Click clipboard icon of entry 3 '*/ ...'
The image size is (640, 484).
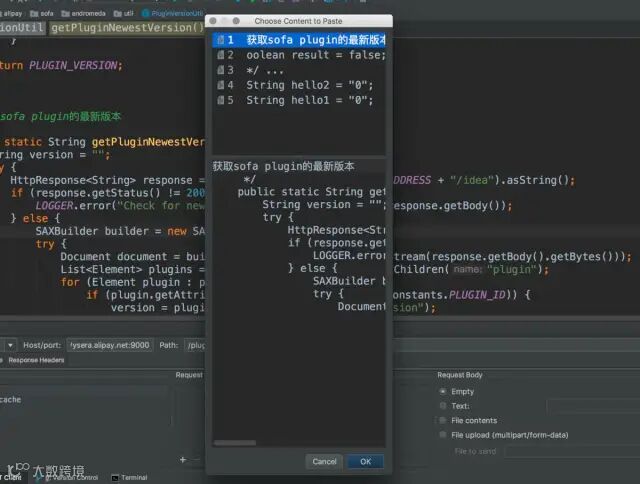[x=220, y=70]
